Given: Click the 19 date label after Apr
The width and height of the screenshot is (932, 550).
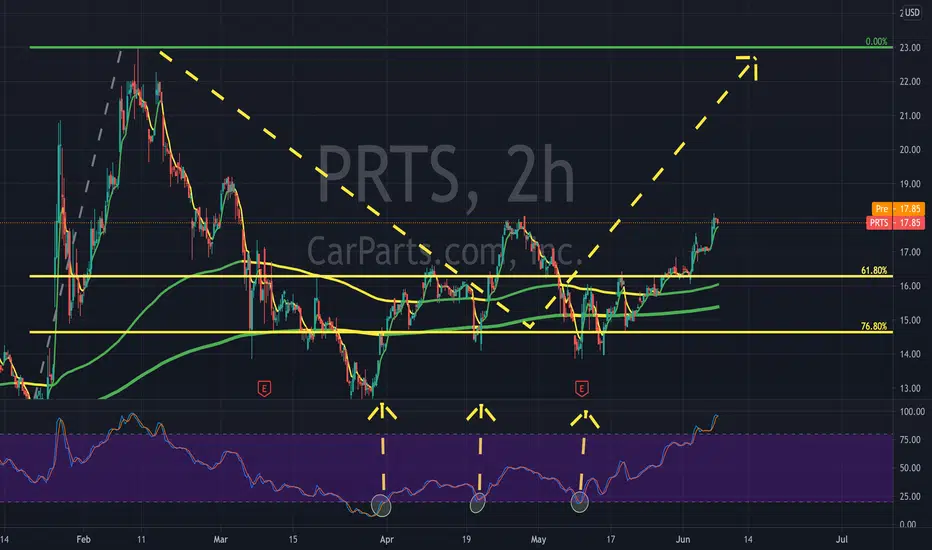Looking at the screenshot, I should [466, 539].
